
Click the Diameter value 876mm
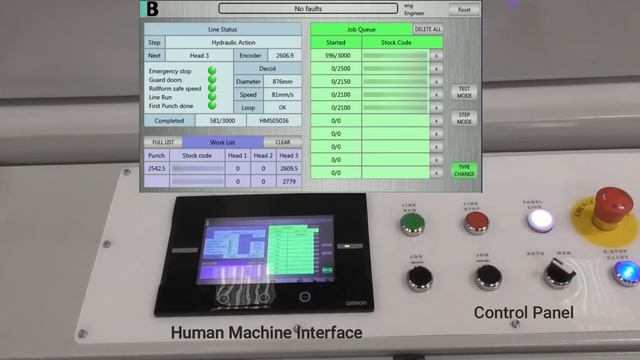coord(282,82)
